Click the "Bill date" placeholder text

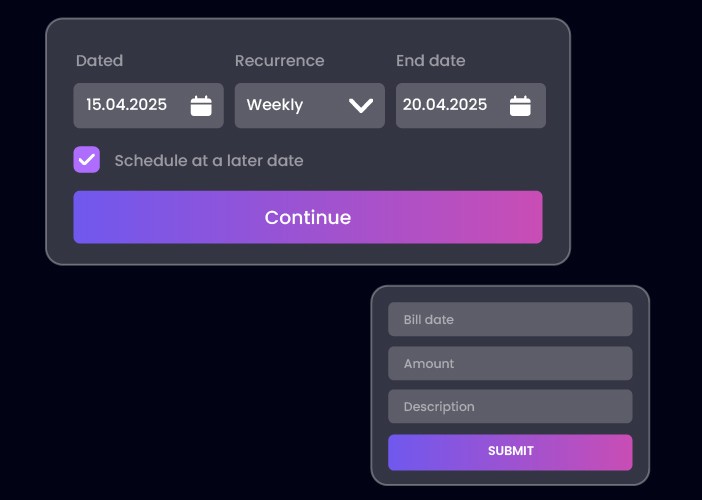[x=428, y=320]
